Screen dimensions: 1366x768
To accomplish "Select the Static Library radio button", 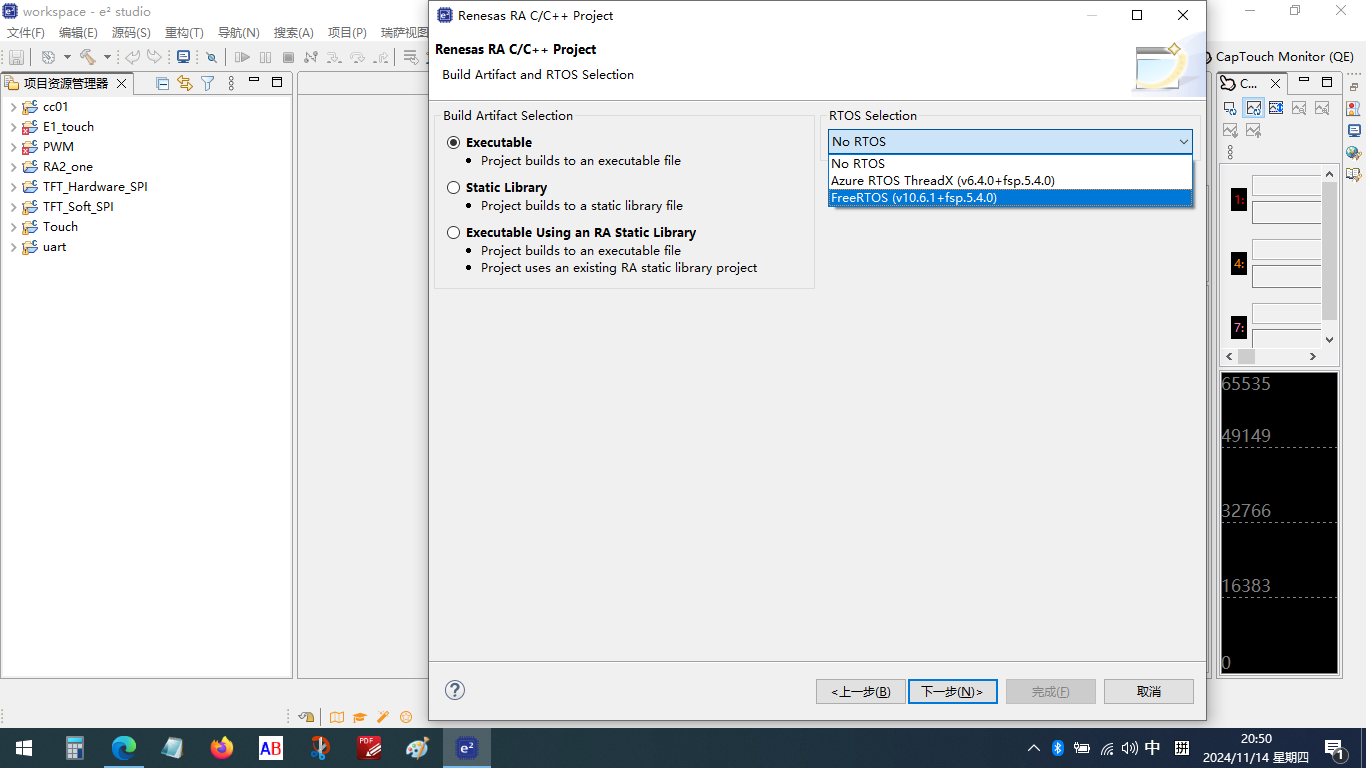I will point(454,188).
